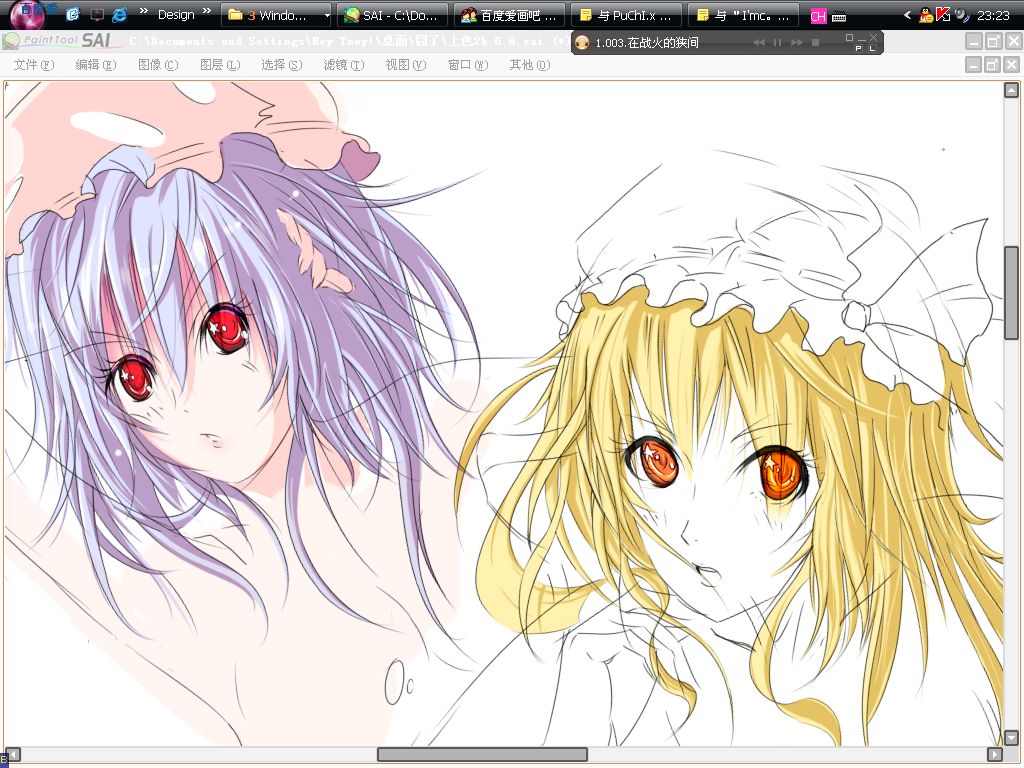1024x768 pixels.
Task: Click the canvas scroll up arrow
Action: coord(1011,90)
